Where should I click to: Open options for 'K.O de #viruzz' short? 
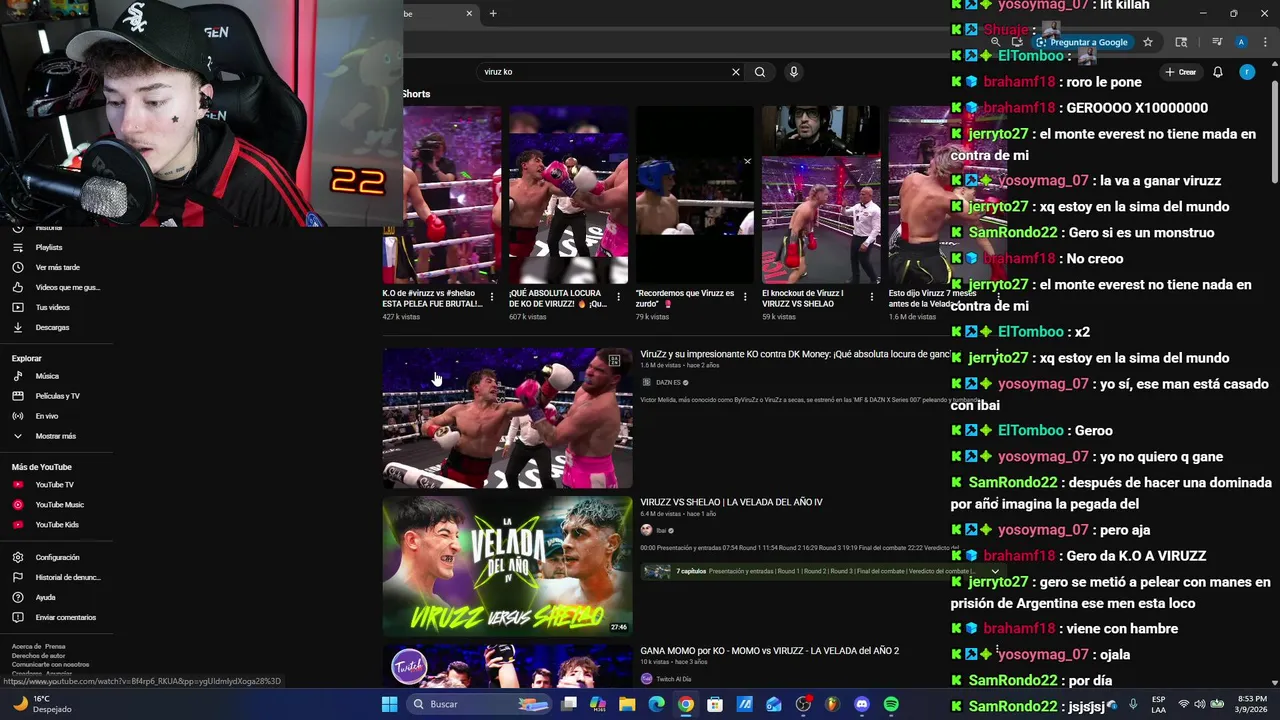(x=492, y=298)
